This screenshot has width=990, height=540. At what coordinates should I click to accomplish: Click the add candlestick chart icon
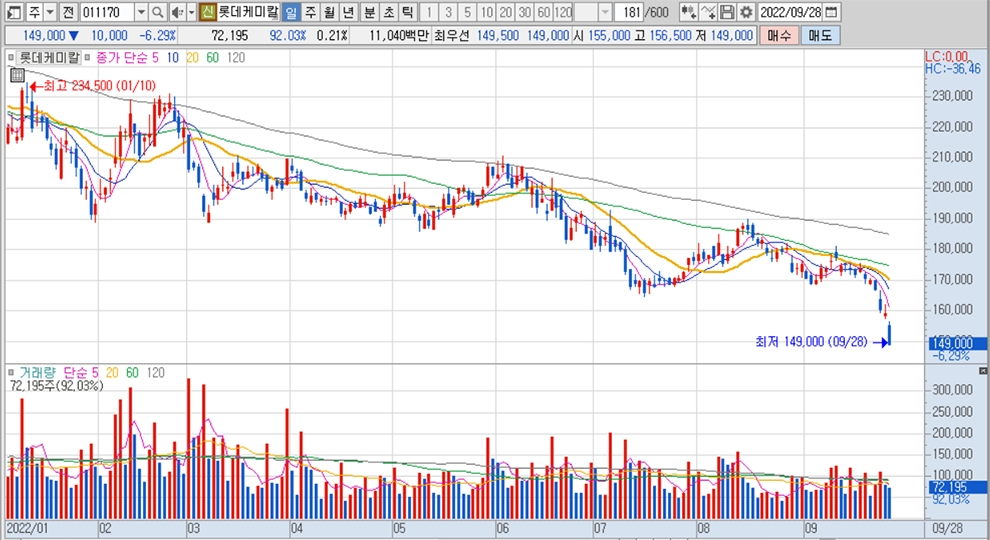click(688, 12)
